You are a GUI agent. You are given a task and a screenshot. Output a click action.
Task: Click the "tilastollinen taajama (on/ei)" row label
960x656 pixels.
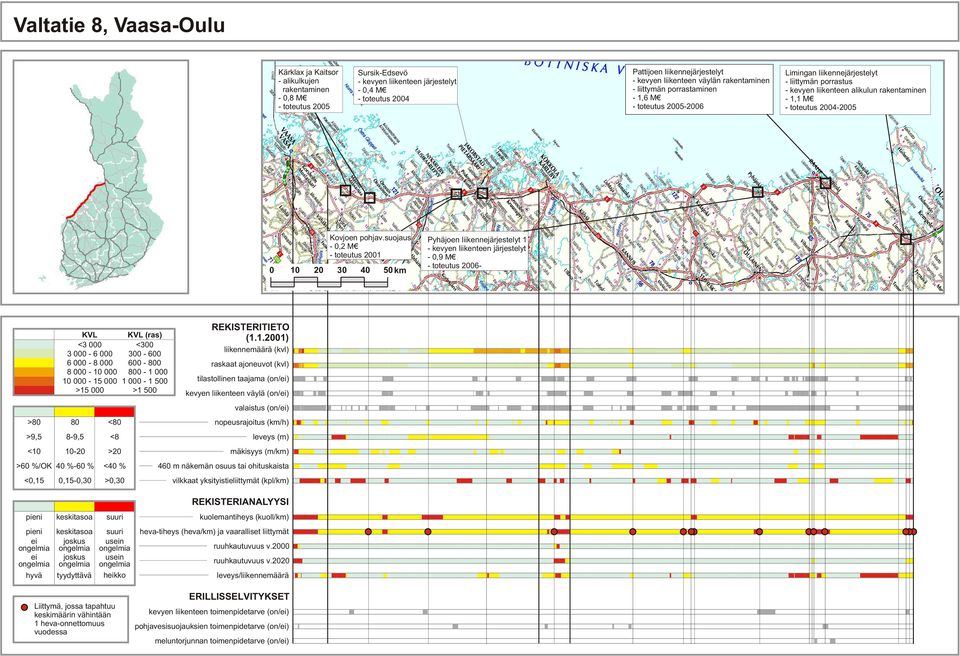pyautogui.click(x=243, y=379)
